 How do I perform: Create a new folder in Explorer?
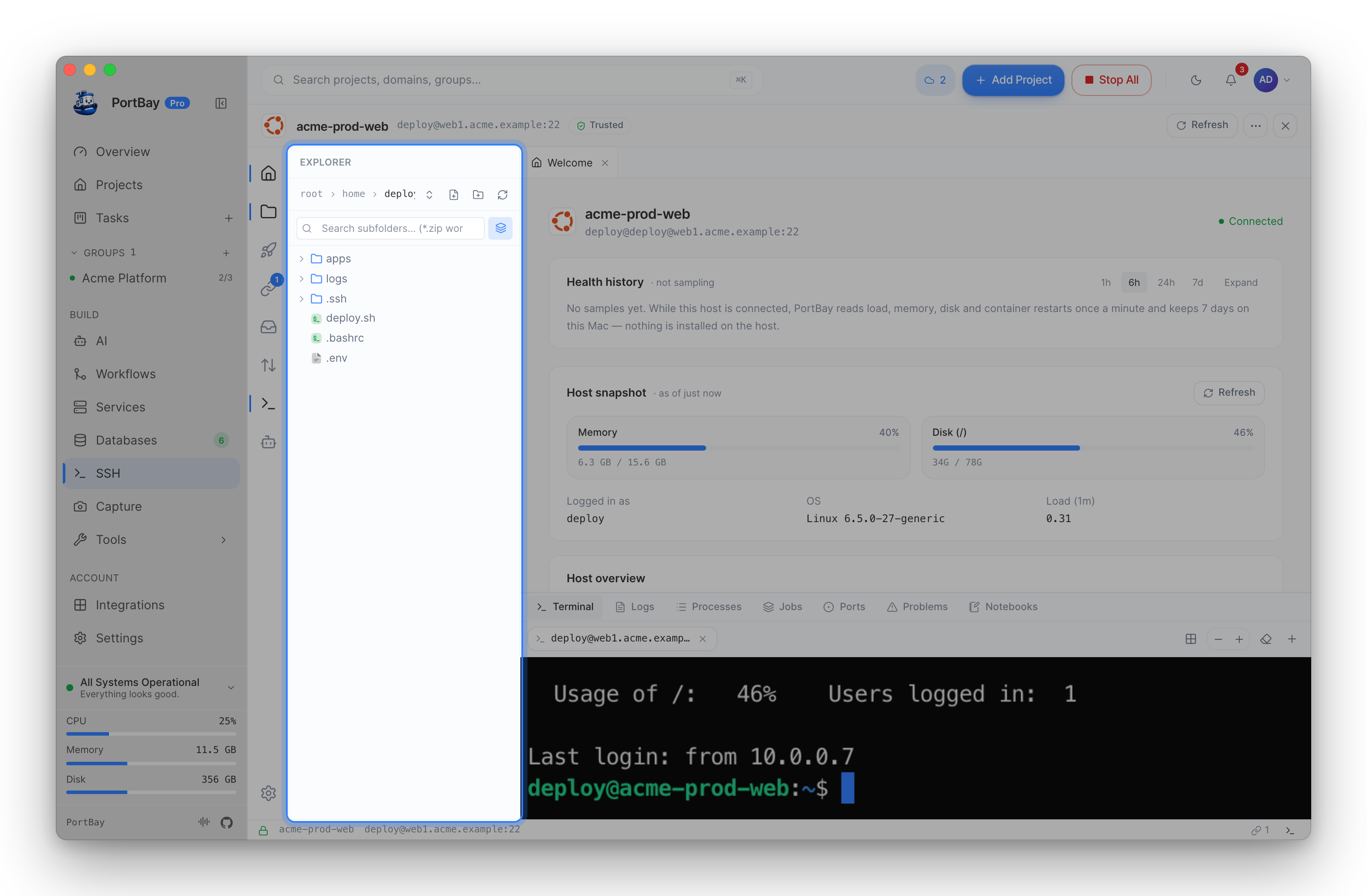point(478,195)
